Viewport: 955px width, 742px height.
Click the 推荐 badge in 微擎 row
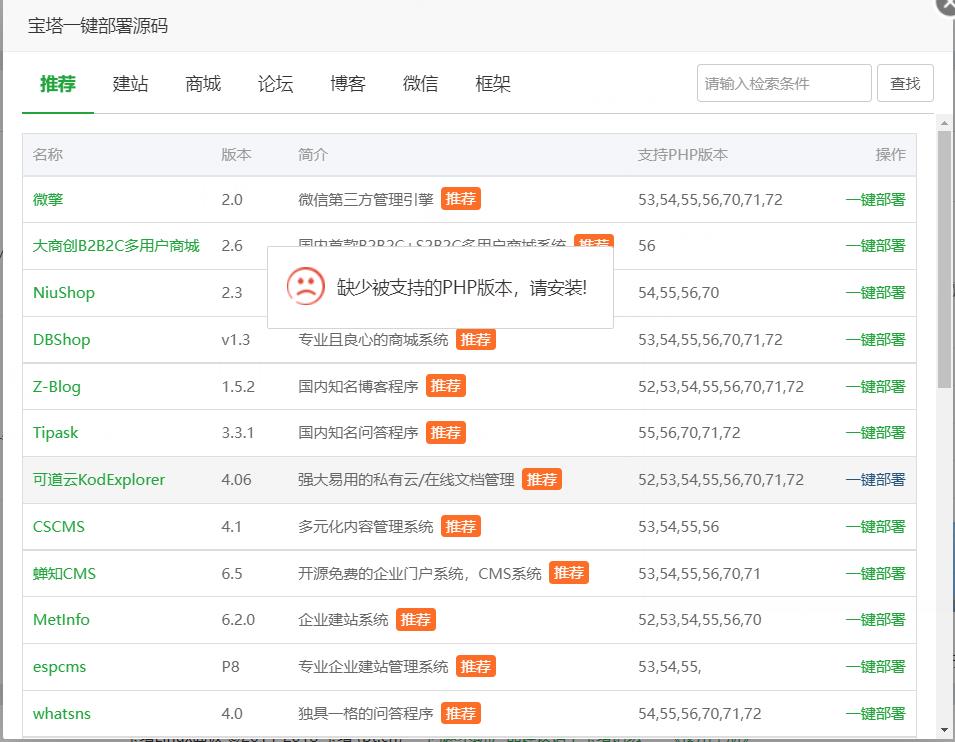click(460, 199)
